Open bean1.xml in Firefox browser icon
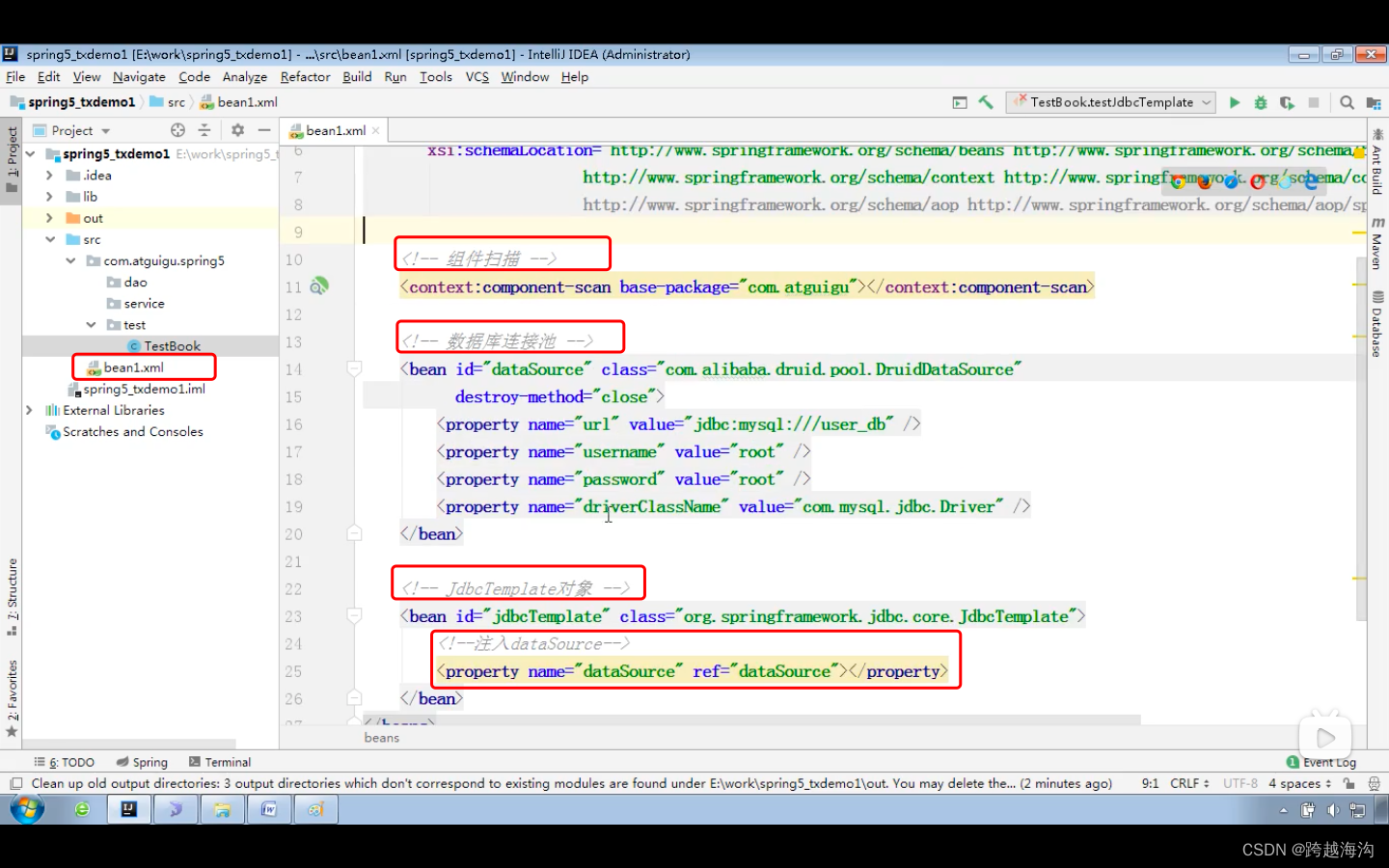This screenshot has height=868, width=1389. tap(1204, 180)
